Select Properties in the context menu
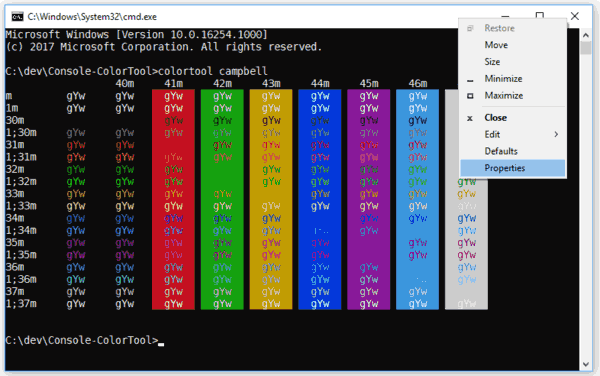600x376 pixels. (512, 168)
